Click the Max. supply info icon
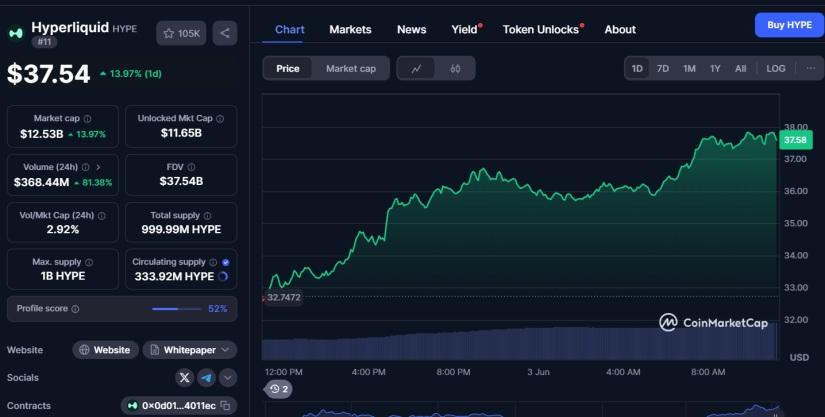The width and height of the screenshot is (825, 417). click(89, 262)
